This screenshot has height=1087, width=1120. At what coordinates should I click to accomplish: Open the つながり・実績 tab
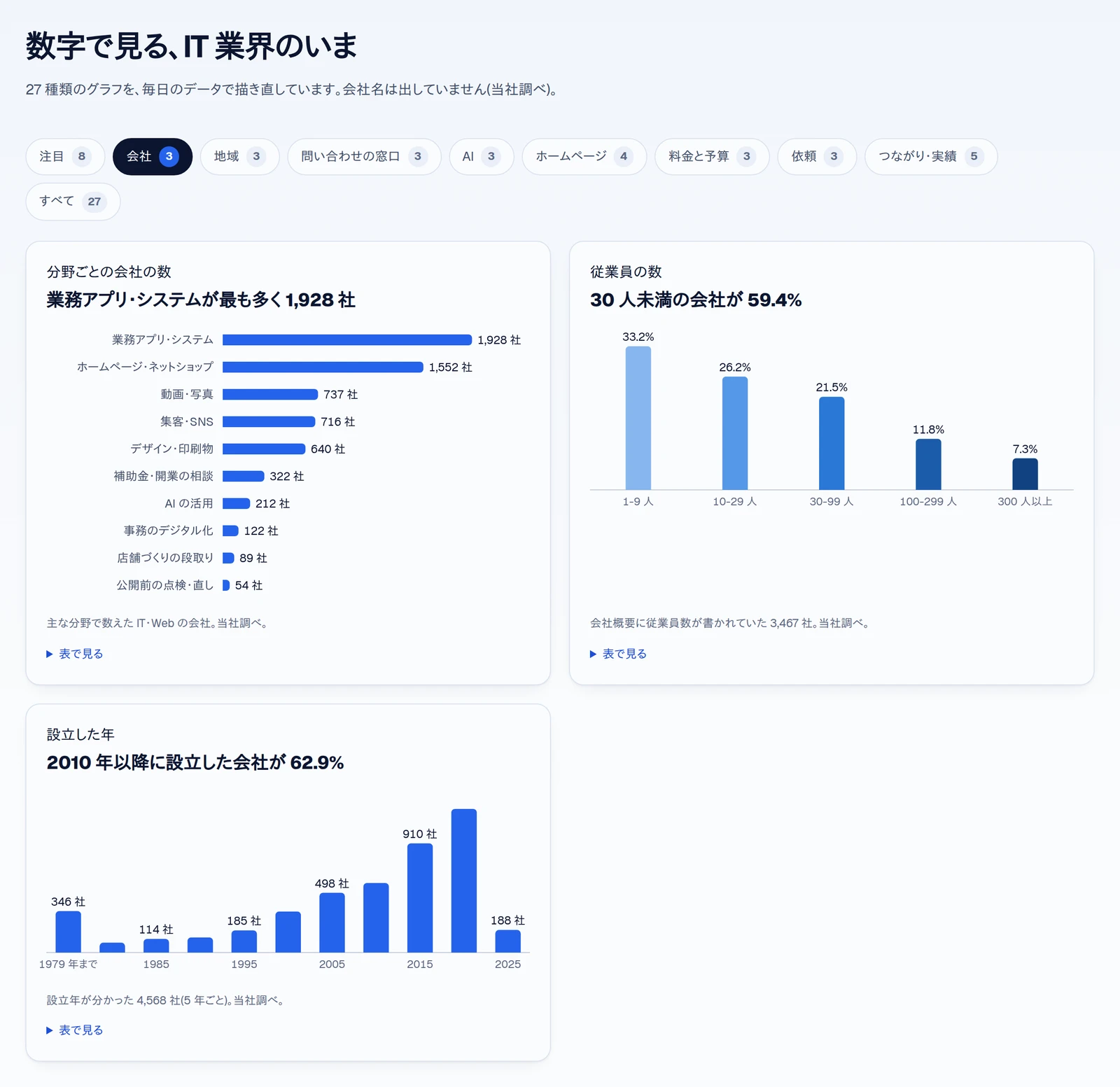(x=931, y=157)
